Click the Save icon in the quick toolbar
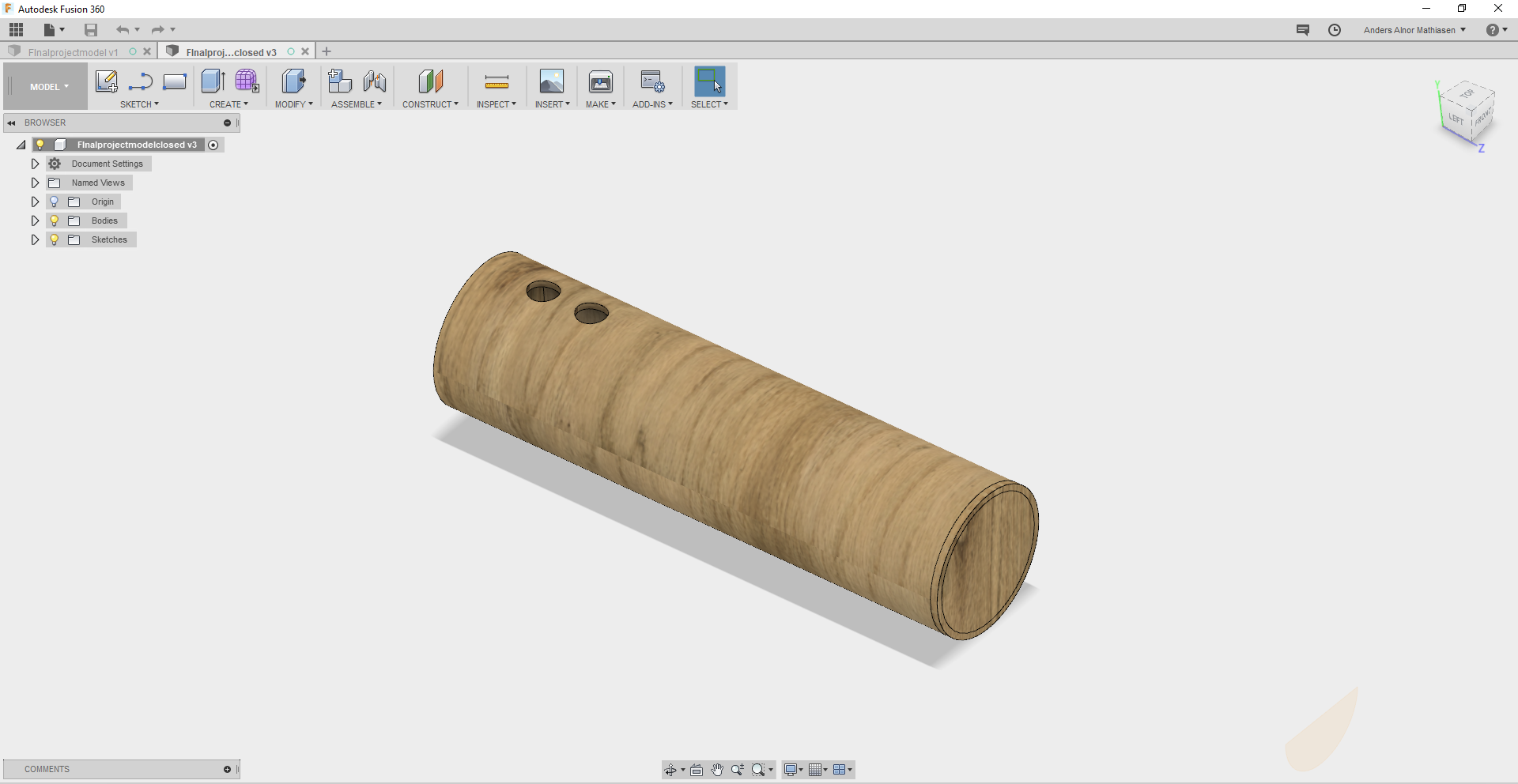This screenshot has height=784, width=1518. [x=91, y=30]
